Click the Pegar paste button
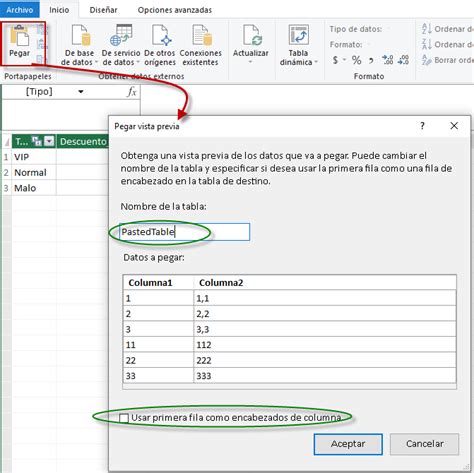This screenshot has width=474, height=473. [x=19, y=41]
